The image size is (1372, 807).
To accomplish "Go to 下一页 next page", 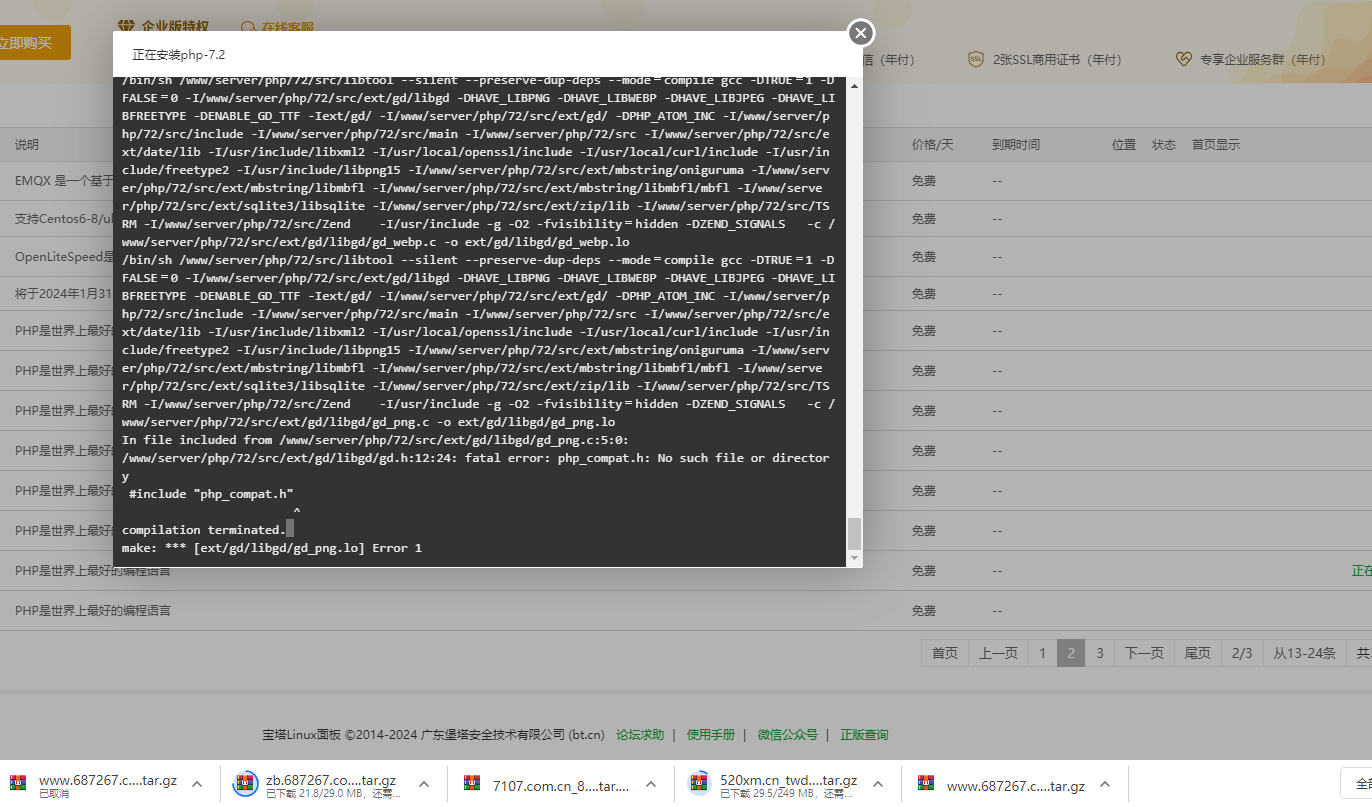I will [x=1144, y=653].
